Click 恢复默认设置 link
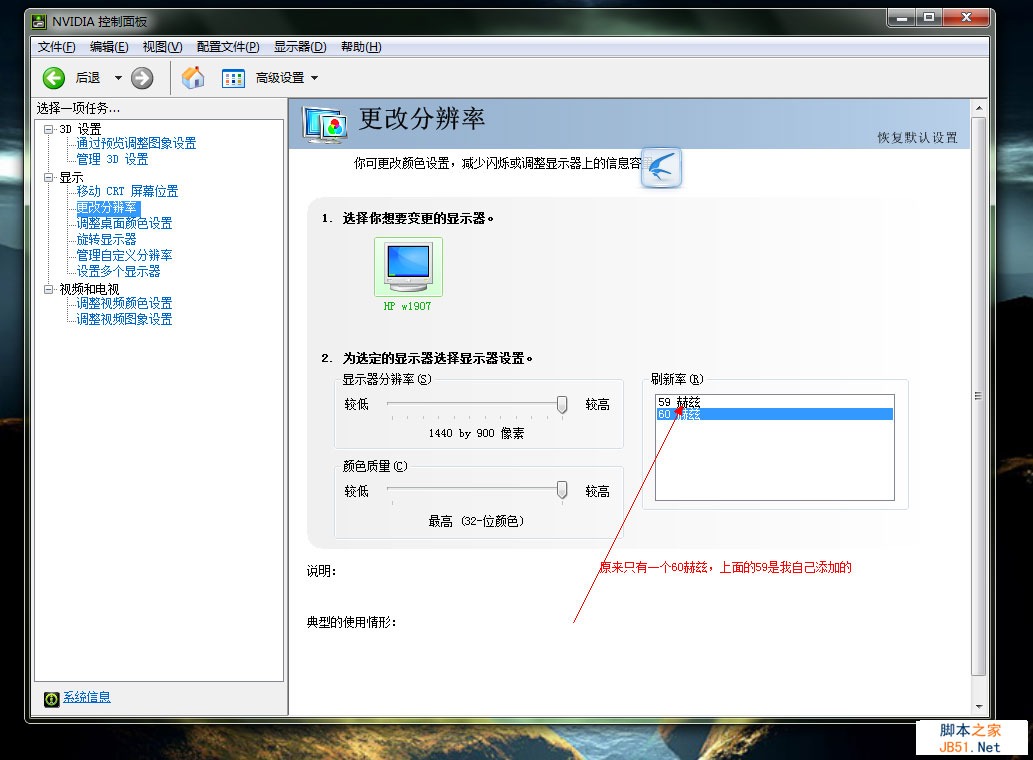Screen dimensions: 1033x760 click(917, 137)
